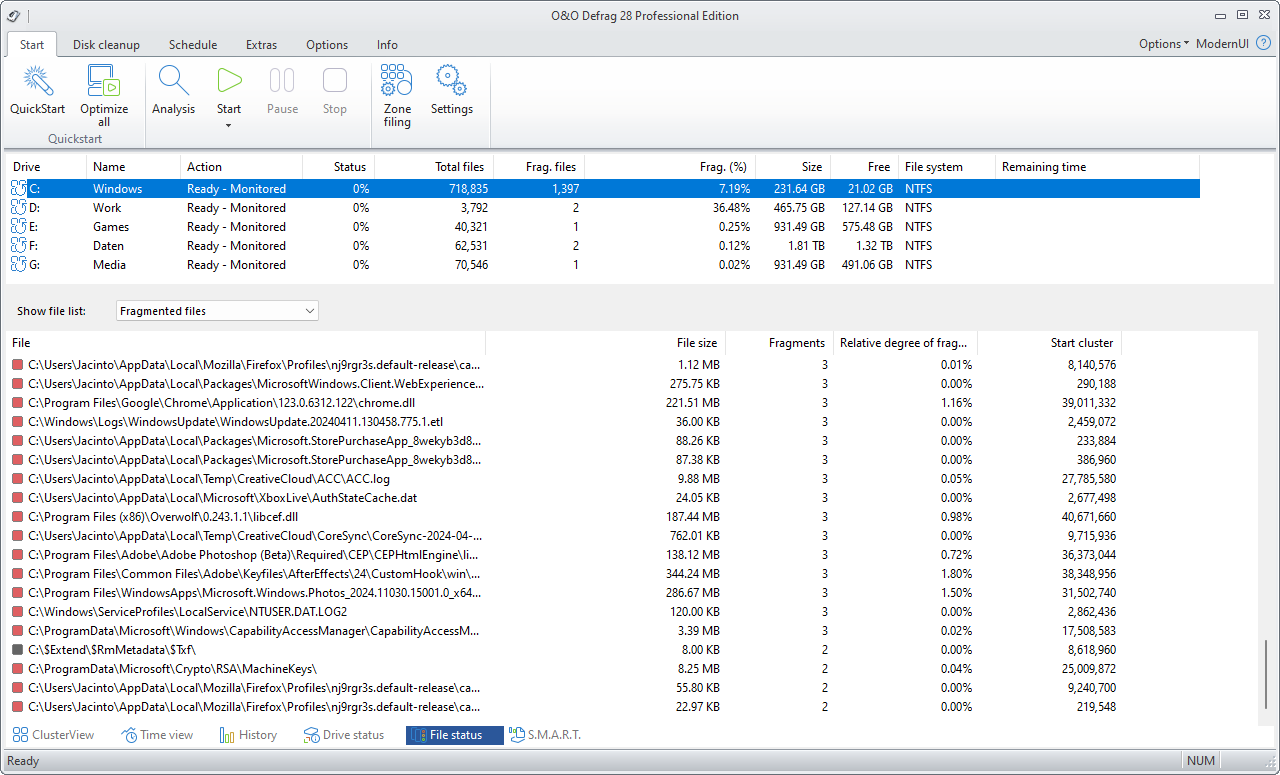Sort drives by the Total files column header
This screenshot has width=1280, height=775.
435,167
